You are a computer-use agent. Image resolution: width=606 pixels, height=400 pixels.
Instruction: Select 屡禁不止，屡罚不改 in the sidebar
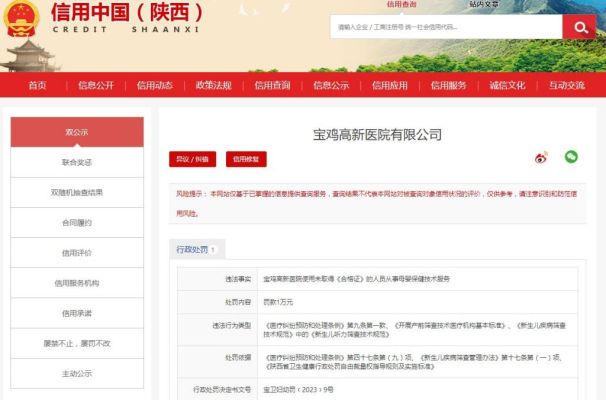click(77, 343)
